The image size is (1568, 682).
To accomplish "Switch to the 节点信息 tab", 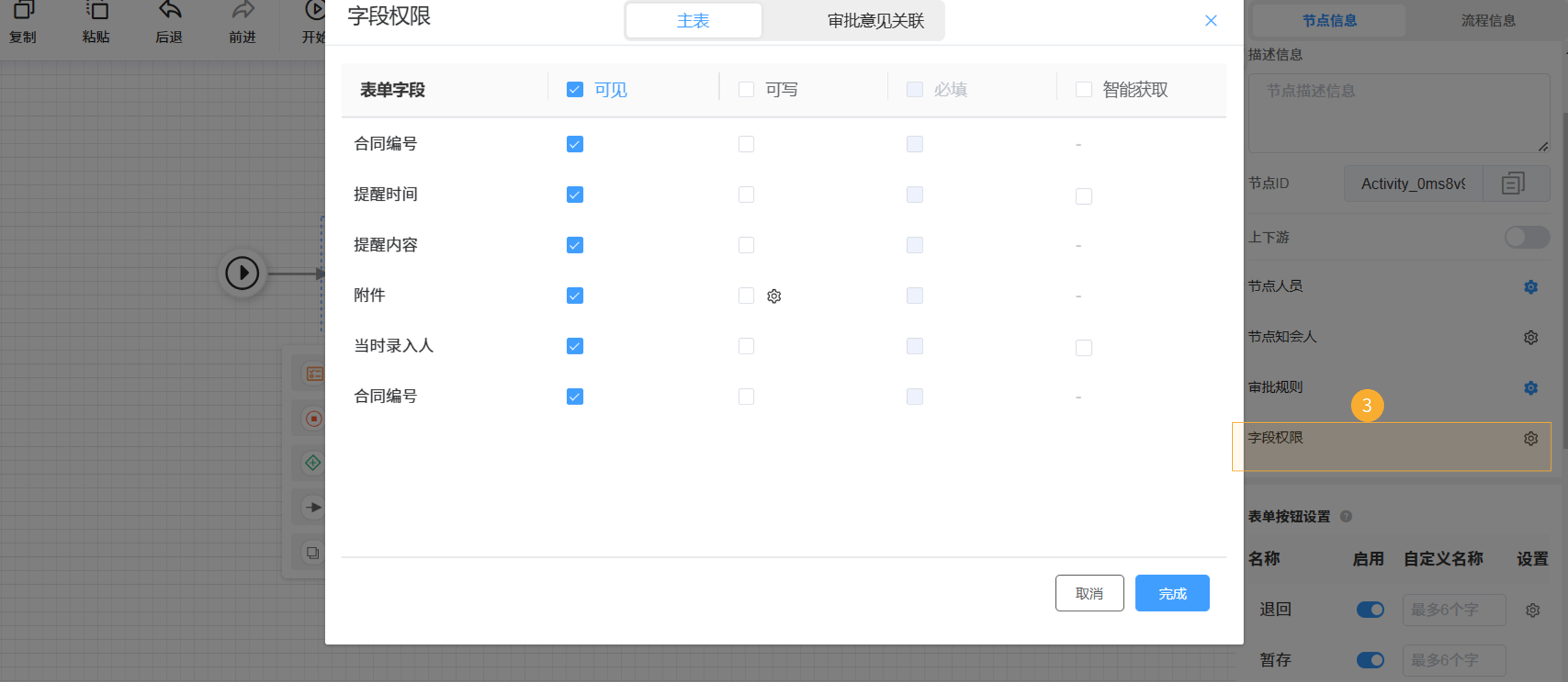I will pos(1329,21).
